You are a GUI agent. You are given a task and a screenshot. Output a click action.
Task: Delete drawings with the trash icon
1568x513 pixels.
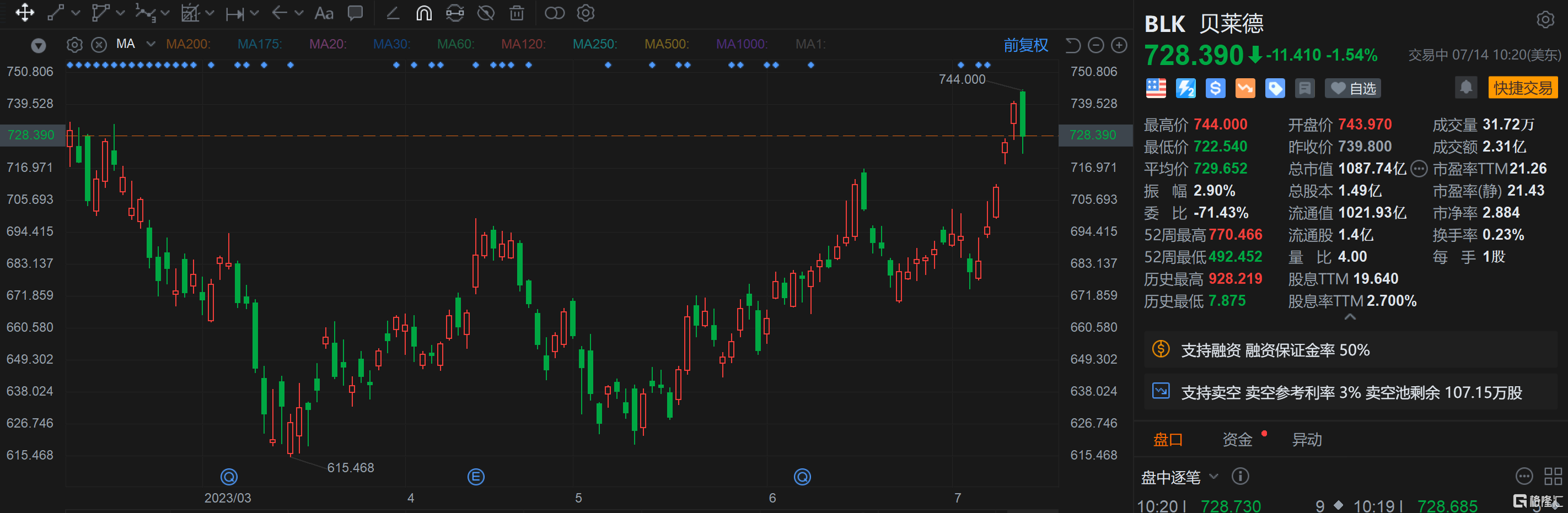[517, 13]
